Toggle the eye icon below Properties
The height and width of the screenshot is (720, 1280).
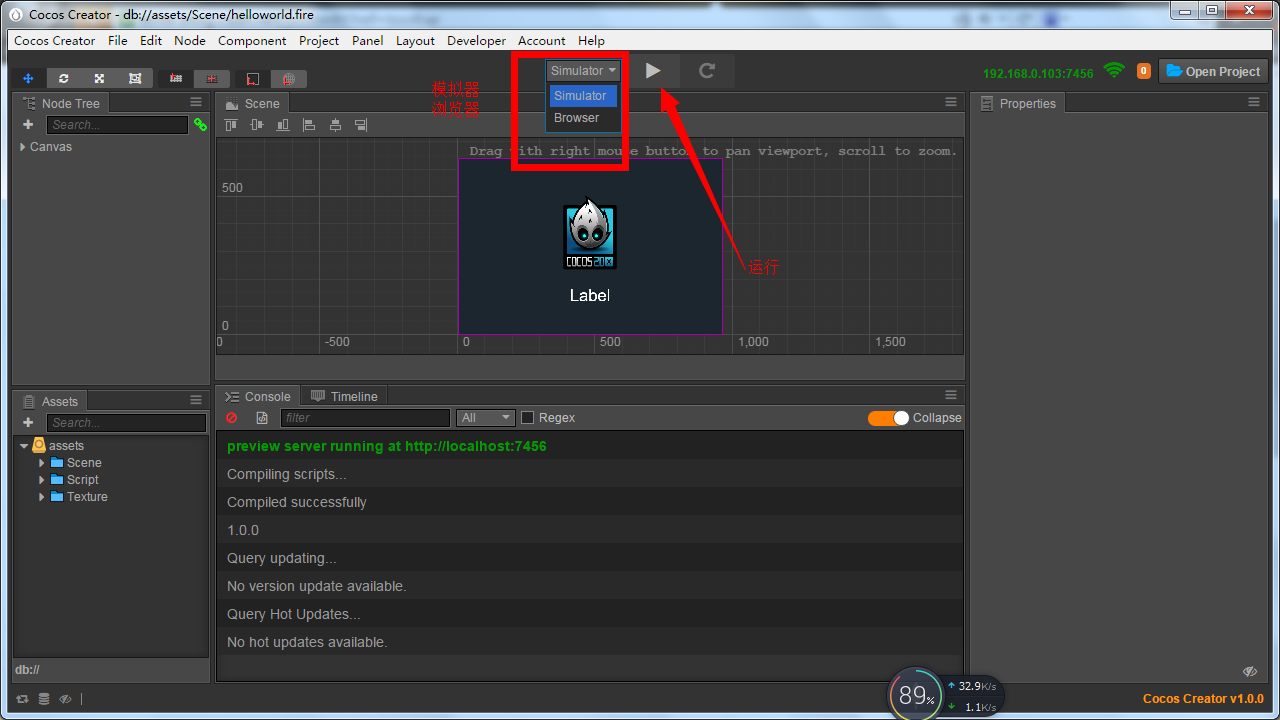point(1250,671)
